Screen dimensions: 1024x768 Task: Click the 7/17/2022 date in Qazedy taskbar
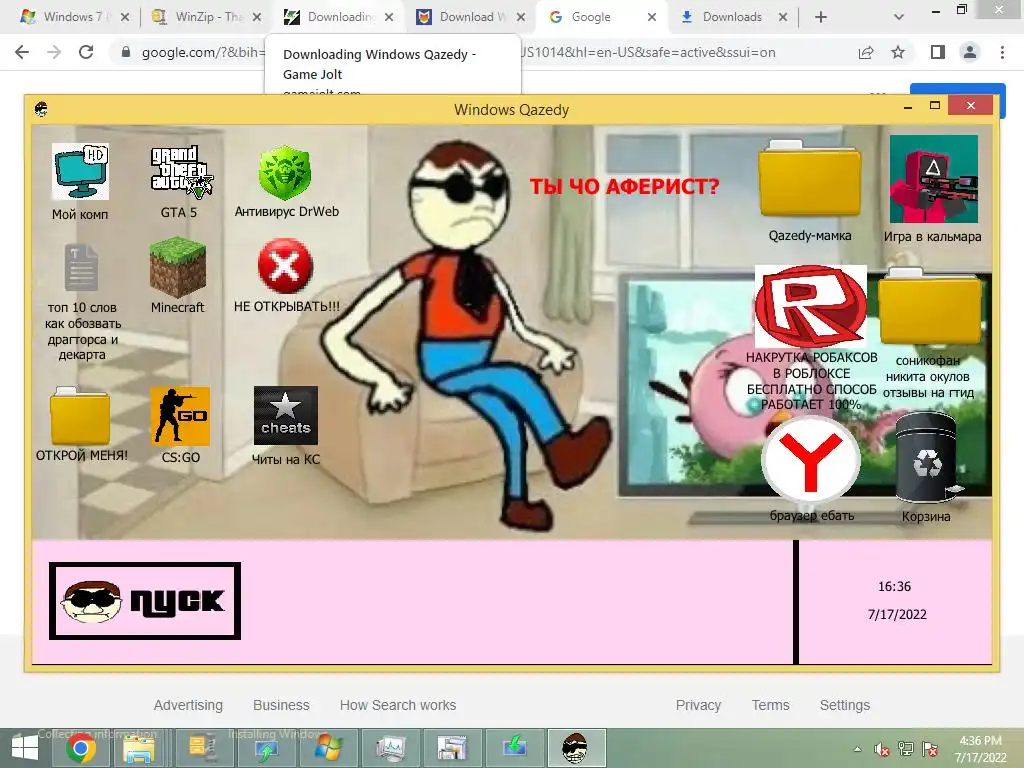pos(897,614)
